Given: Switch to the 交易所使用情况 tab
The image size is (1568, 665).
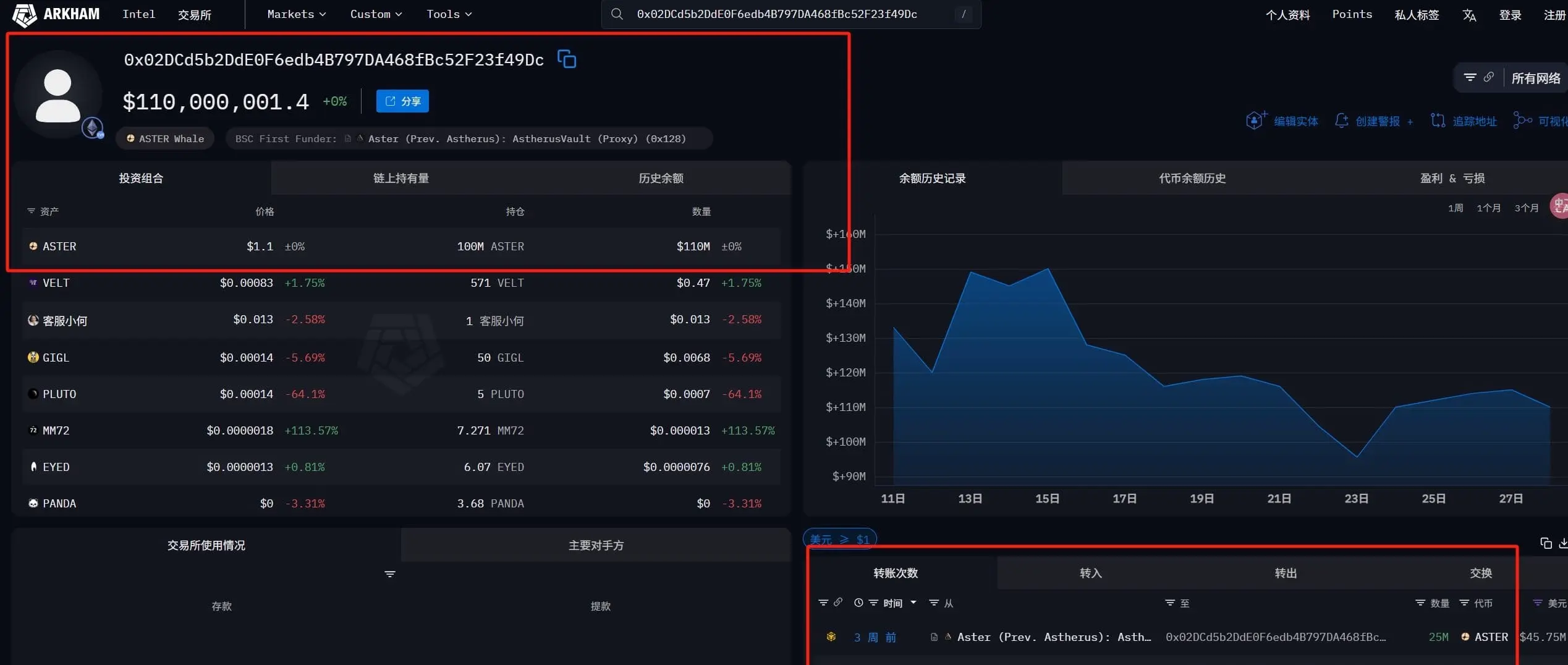Looking at the screenshot, I should 206,545.
